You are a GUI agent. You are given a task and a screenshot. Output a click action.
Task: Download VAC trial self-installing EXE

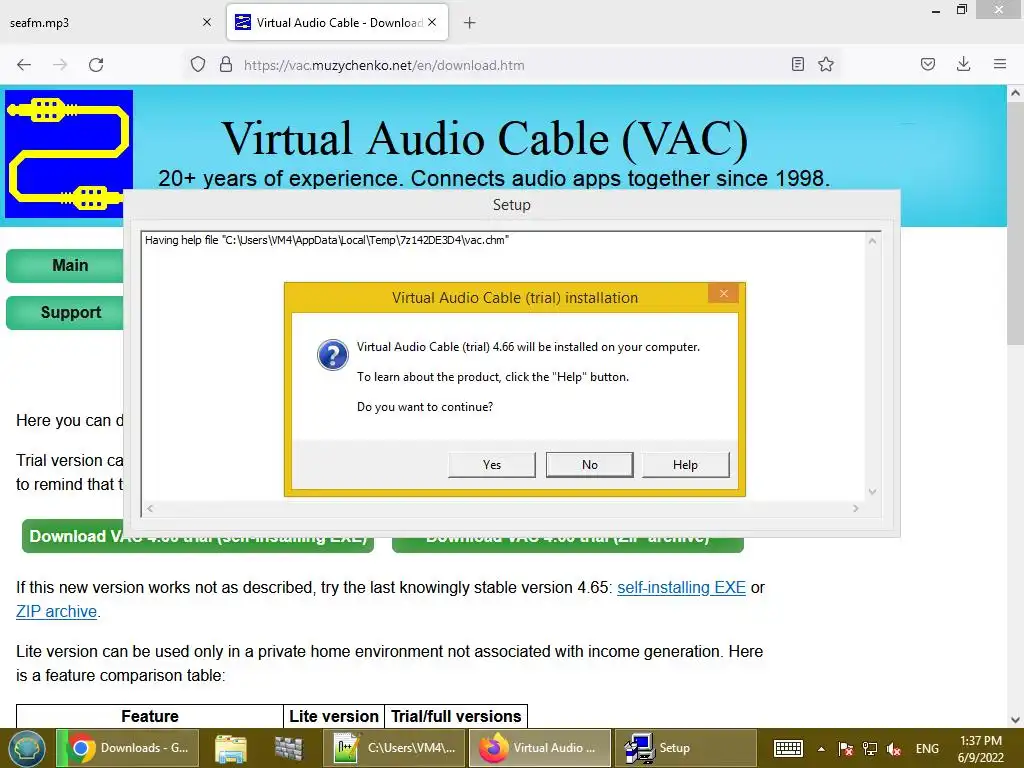pos(197,545)
